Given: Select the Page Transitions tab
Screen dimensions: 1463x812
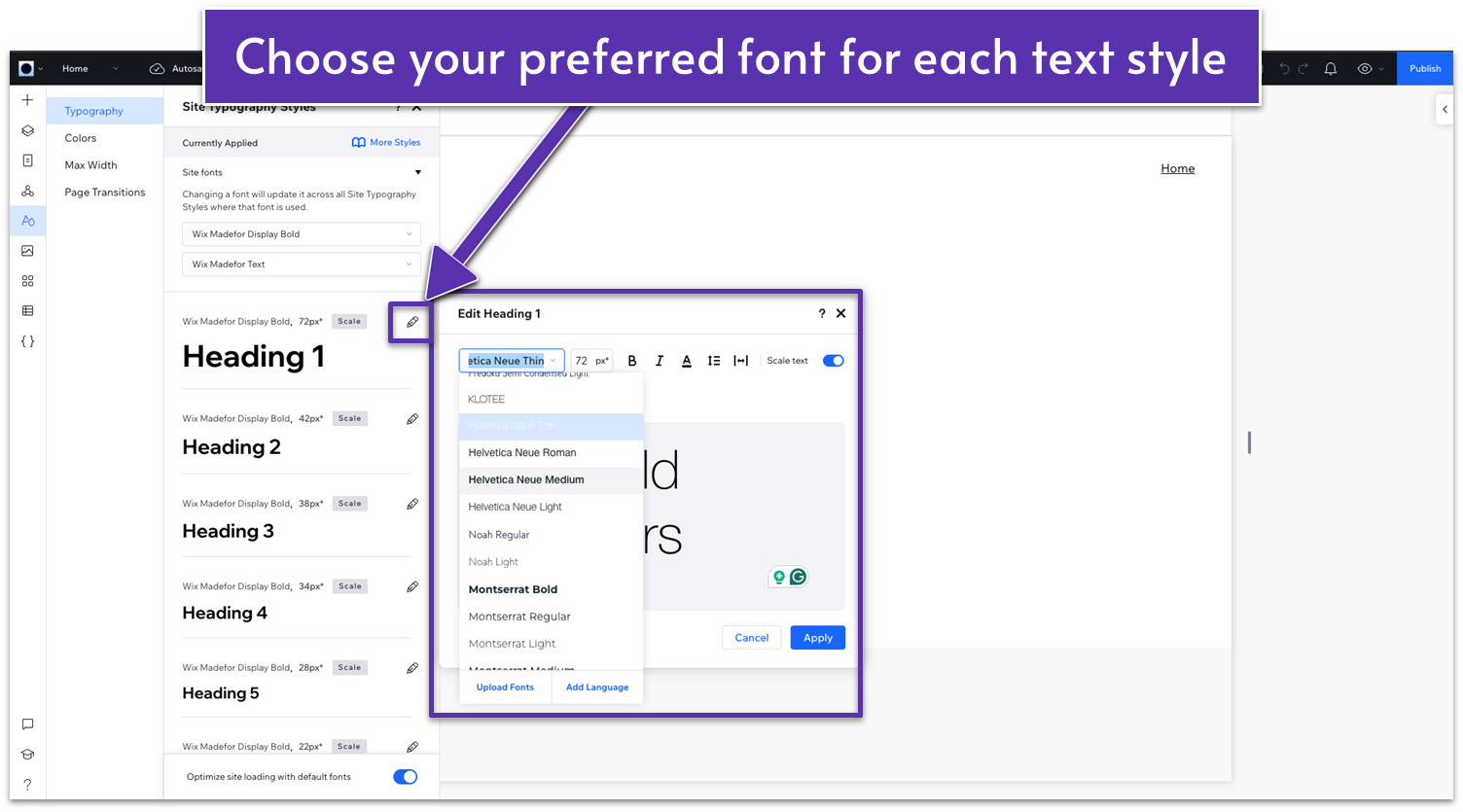Looking at the screenshot, I should click(105, 193).
